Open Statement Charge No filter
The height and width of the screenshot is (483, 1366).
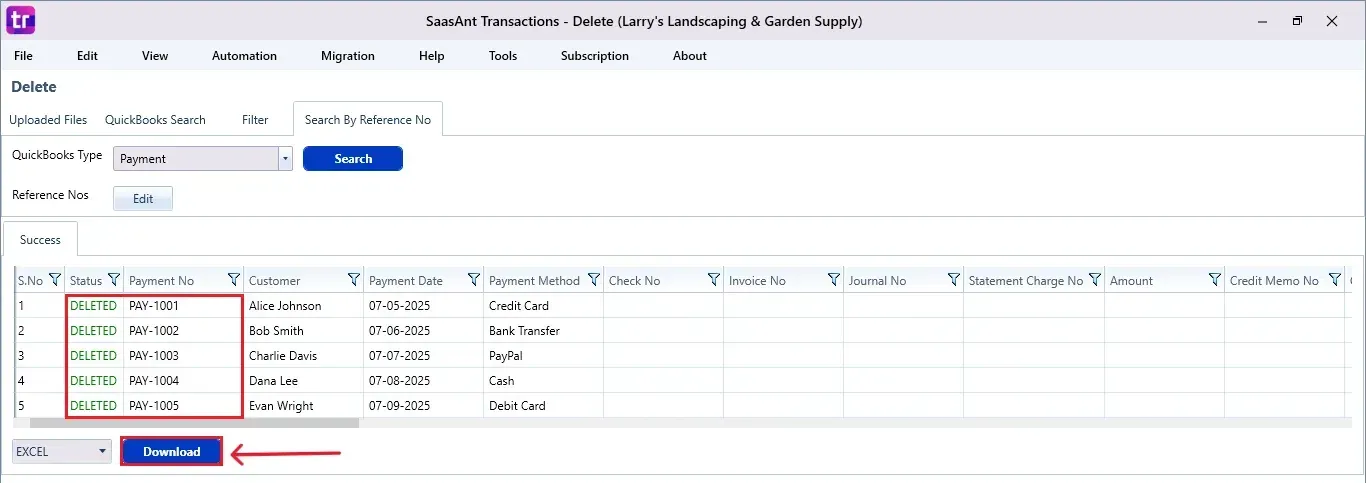click(1095, 280)
